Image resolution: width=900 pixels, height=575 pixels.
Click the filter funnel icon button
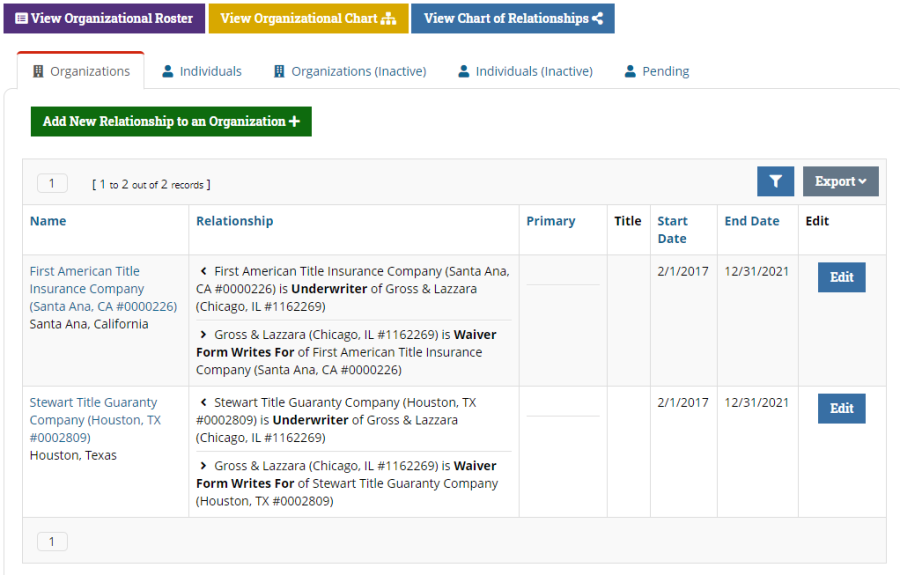pos(775,181)
